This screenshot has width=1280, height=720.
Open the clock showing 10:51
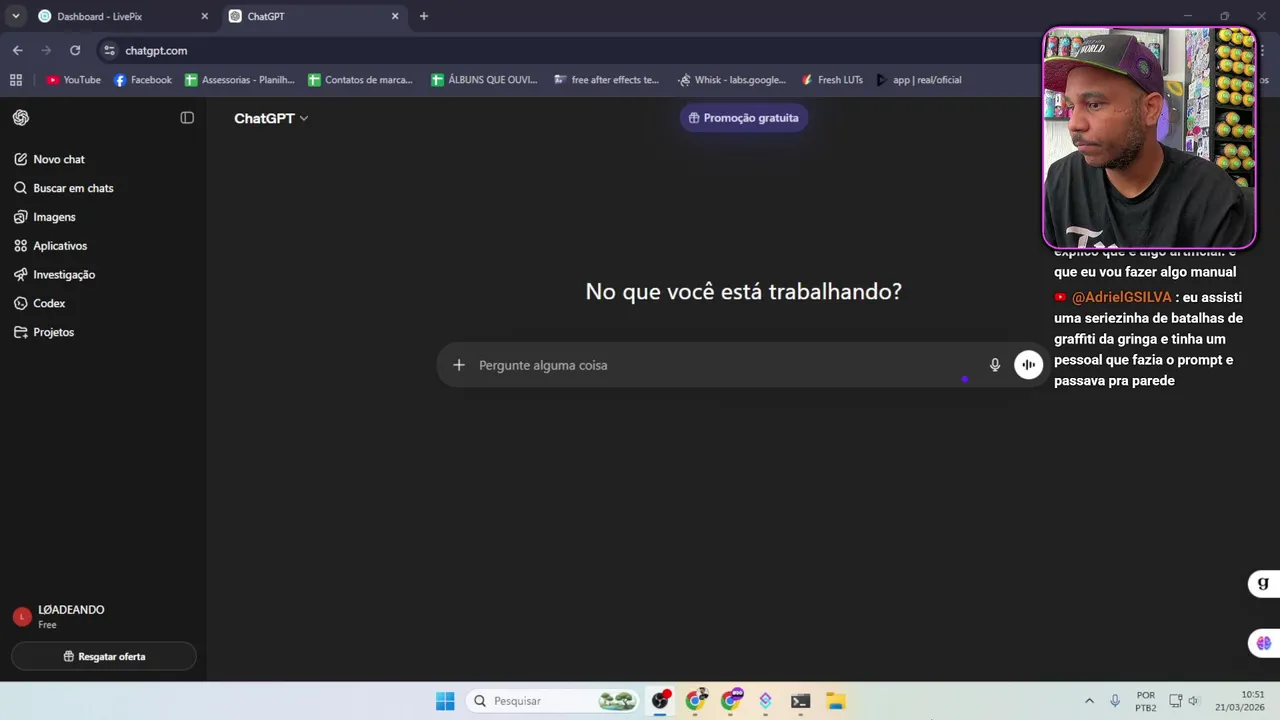coord(1240,701)
